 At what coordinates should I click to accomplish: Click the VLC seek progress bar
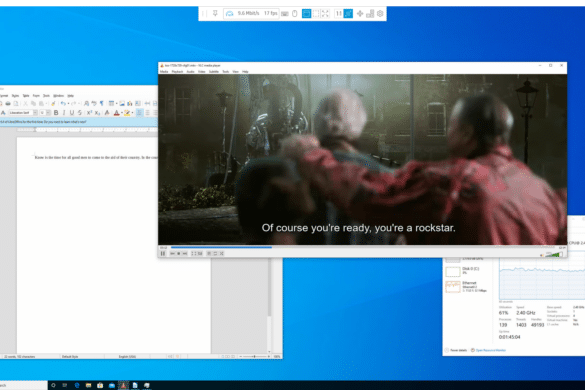click(x=363, y=247)
